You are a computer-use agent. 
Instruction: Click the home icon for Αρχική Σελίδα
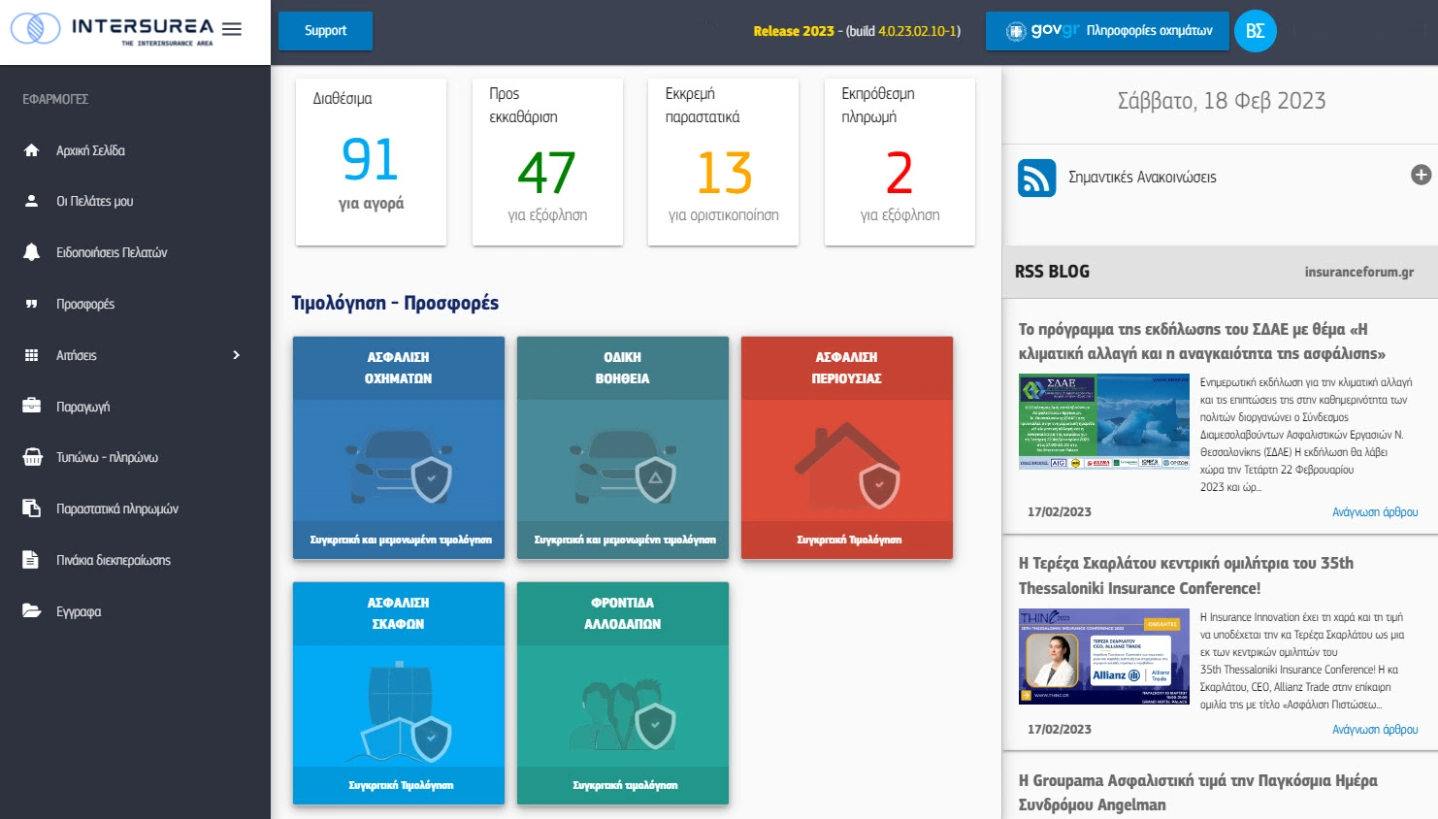click(x=31, y=151)
